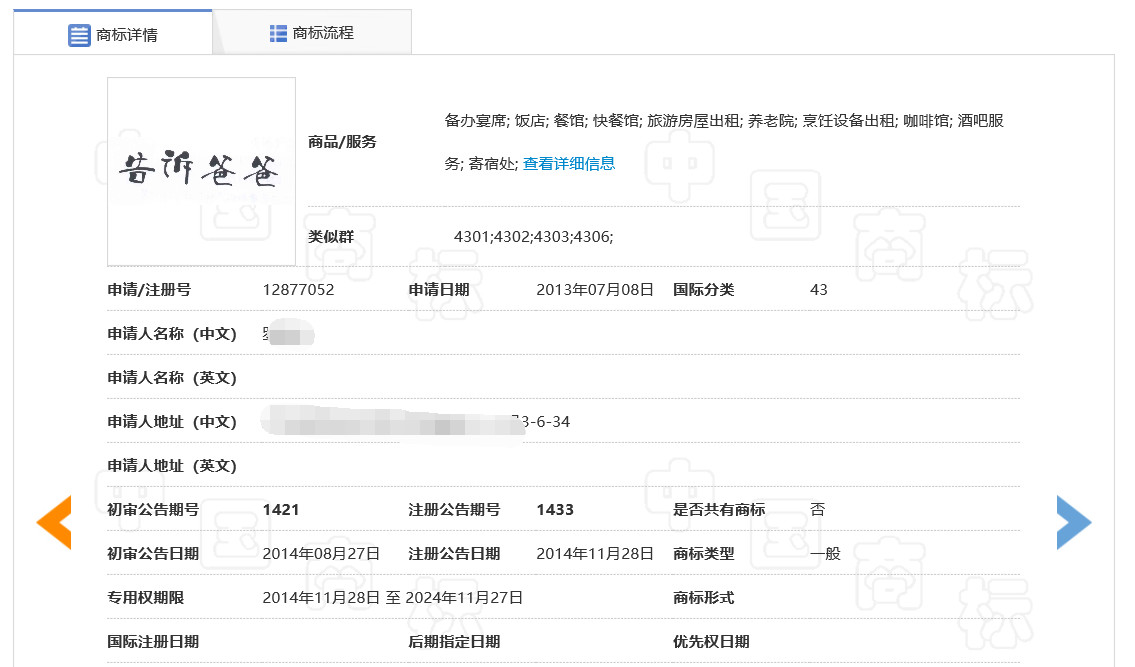This screenshot has width=1135, height=667.
Task: Select registration number 12877052
Action: click(x=298, y=290)
